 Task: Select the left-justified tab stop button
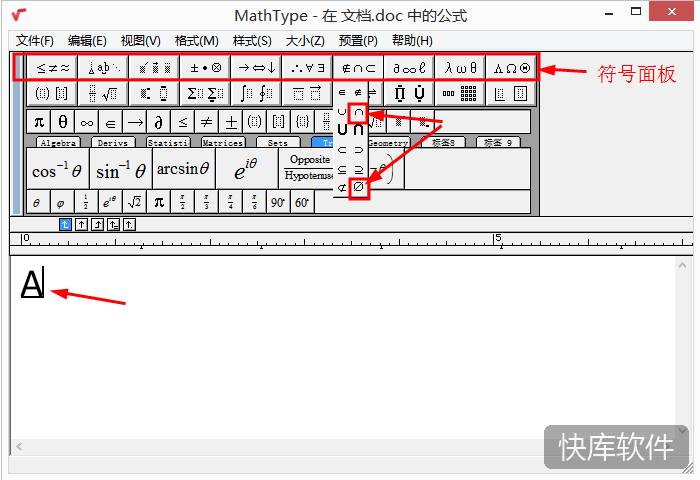[65, 225]
